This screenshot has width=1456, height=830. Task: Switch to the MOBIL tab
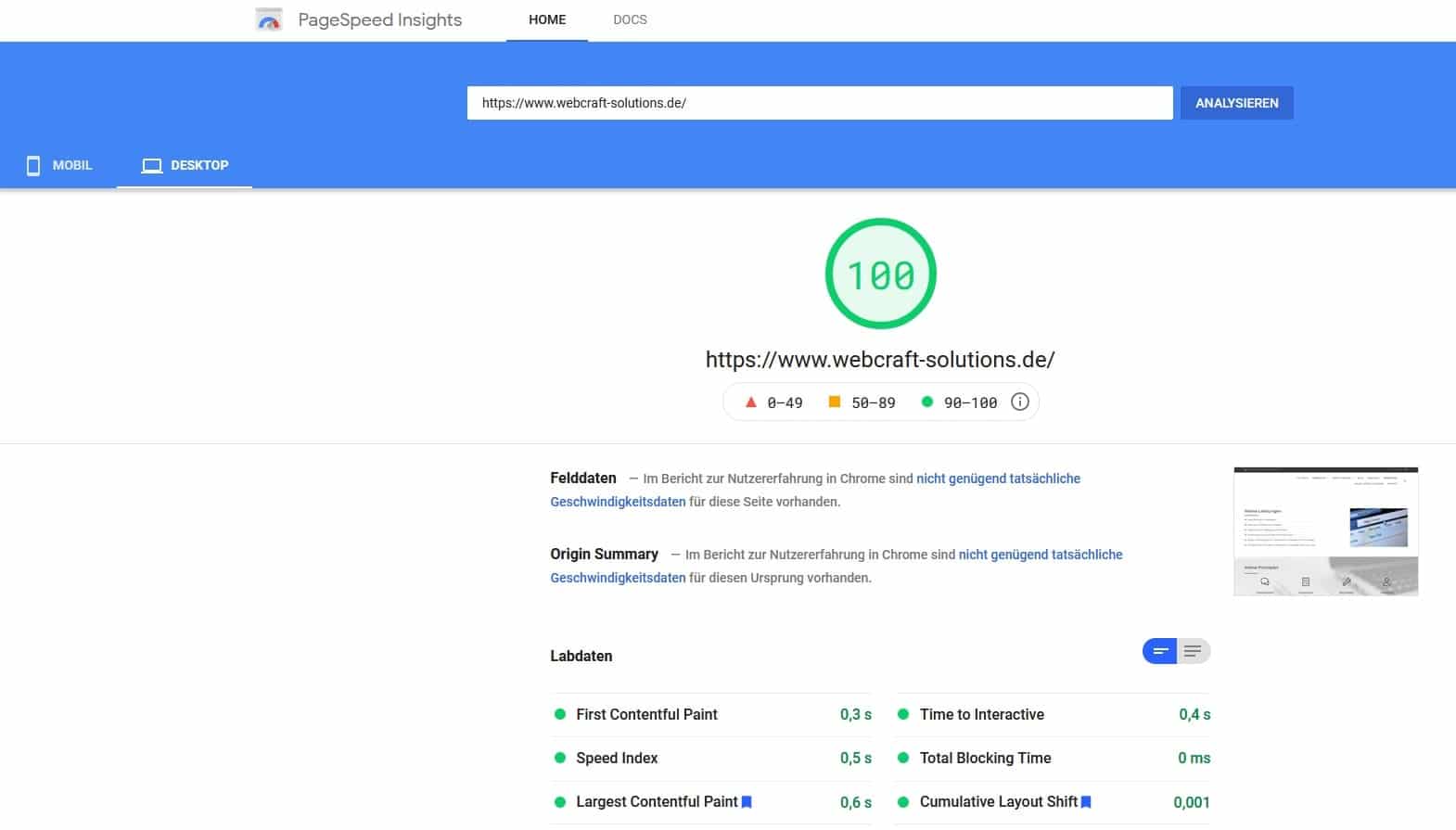click(x=58, y=166)
